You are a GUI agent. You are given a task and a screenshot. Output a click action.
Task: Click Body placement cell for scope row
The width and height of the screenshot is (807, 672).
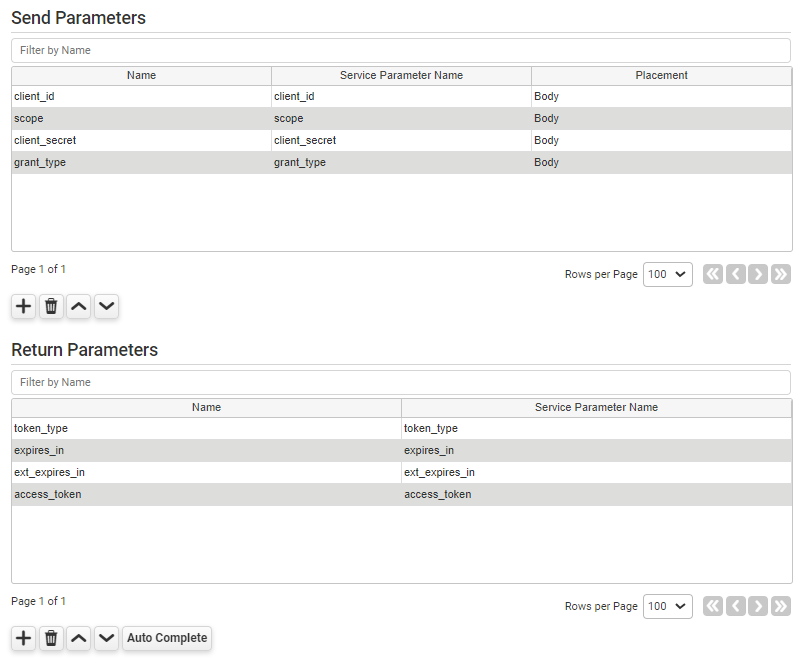point(661,118)
